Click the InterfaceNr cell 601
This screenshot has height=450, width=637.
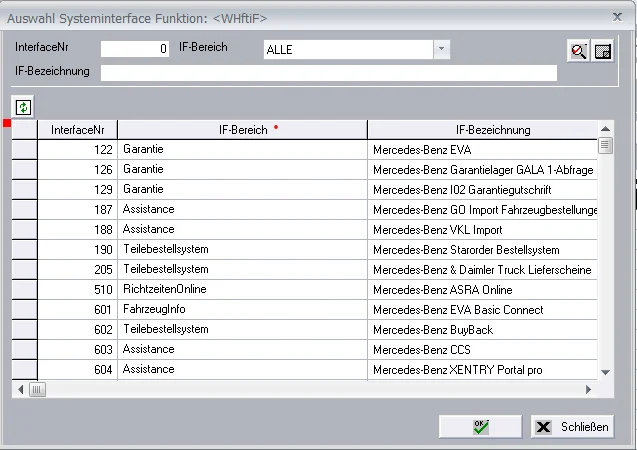tap(77, 309)
